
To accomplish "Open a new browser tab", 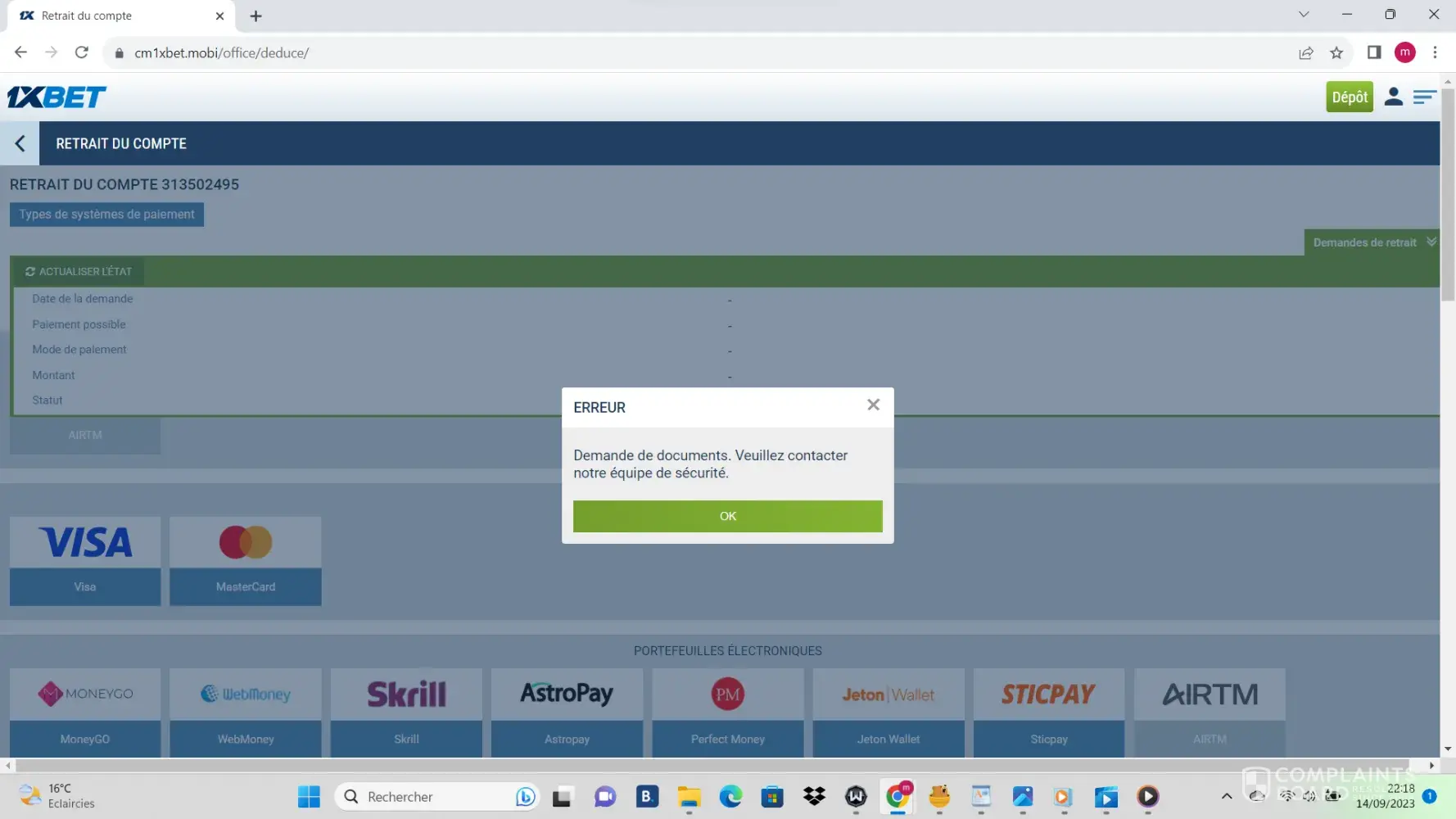I will click(255, 16).
